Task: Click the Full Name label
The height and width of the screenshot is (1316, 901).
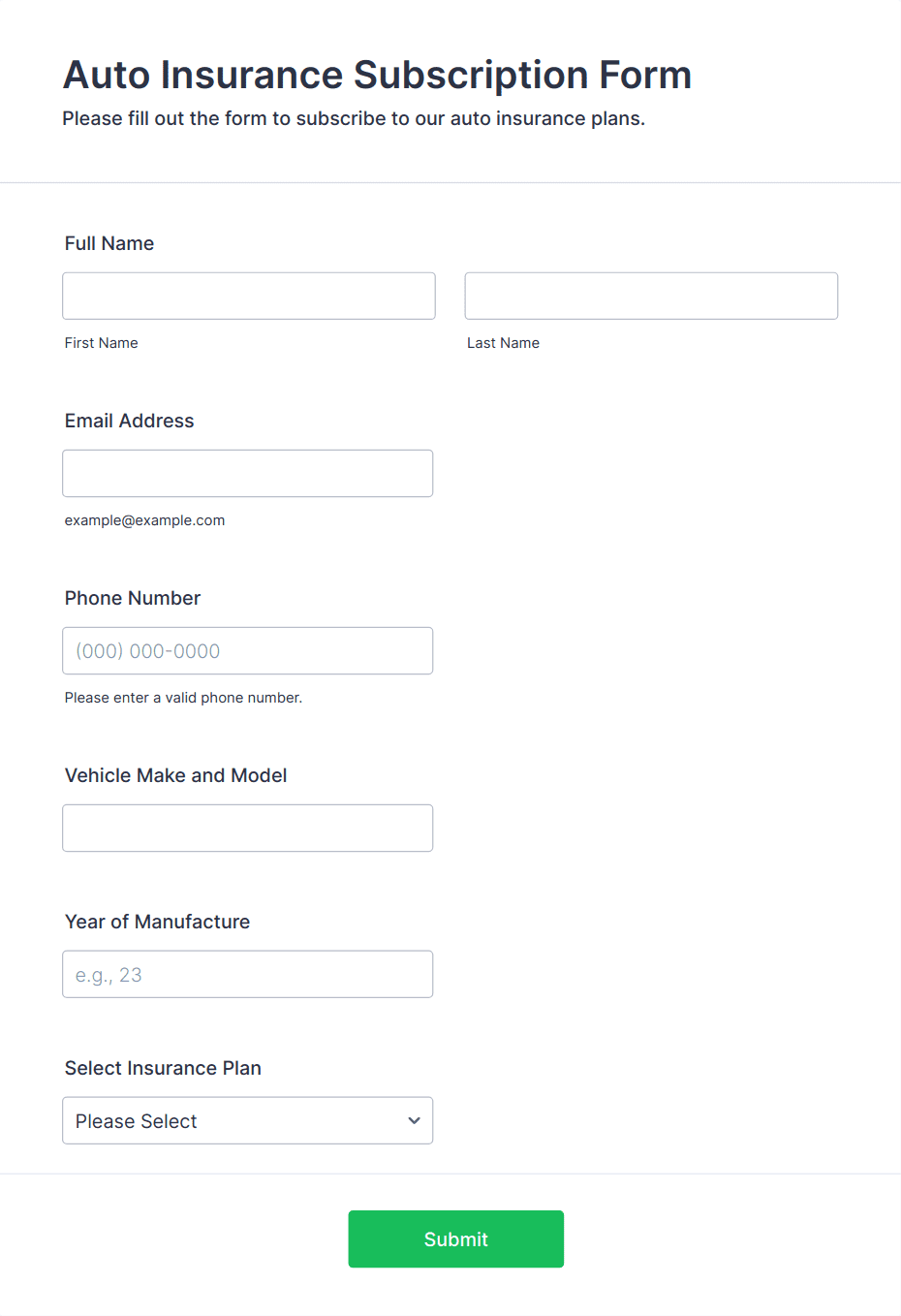Action: (x=109, y=243)
